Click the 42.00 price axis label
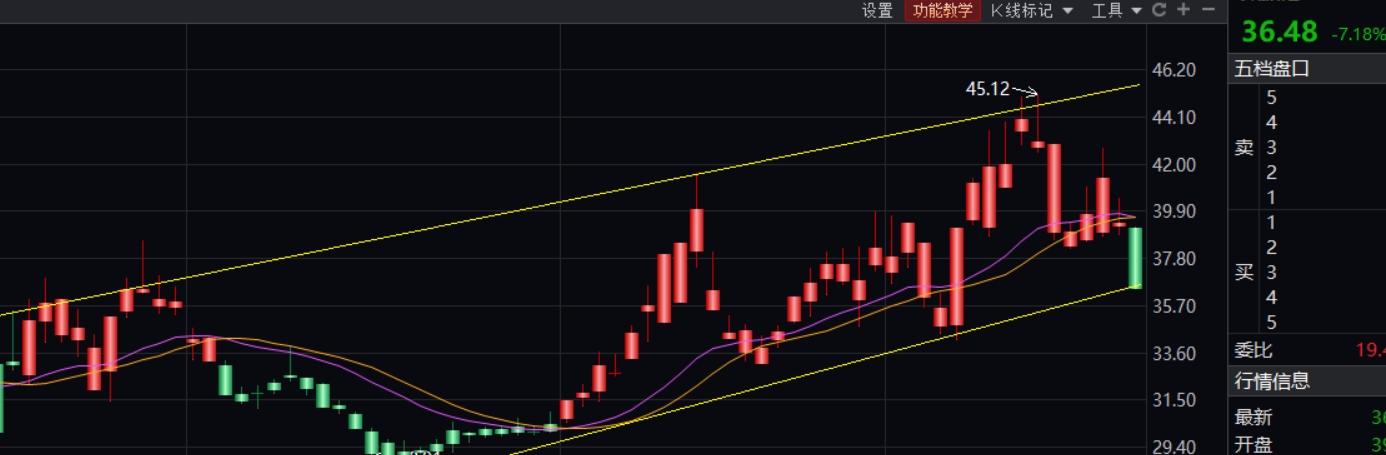The width and height of the screenshot is (1386, 455). click(1174, 164)
